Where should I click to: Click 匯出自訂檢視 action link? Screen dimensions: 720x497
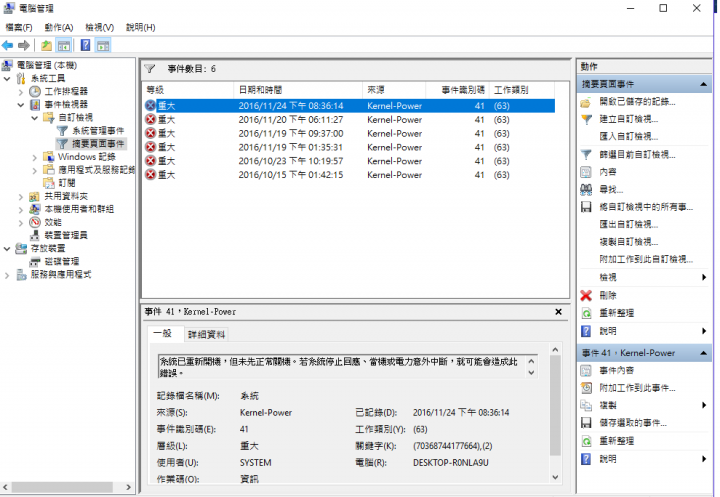point(629,225)
